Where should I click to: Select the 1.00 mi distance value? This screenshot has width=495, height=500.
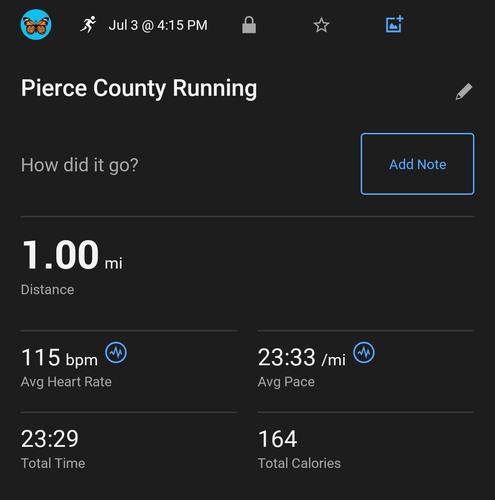(x=72, y=255)
